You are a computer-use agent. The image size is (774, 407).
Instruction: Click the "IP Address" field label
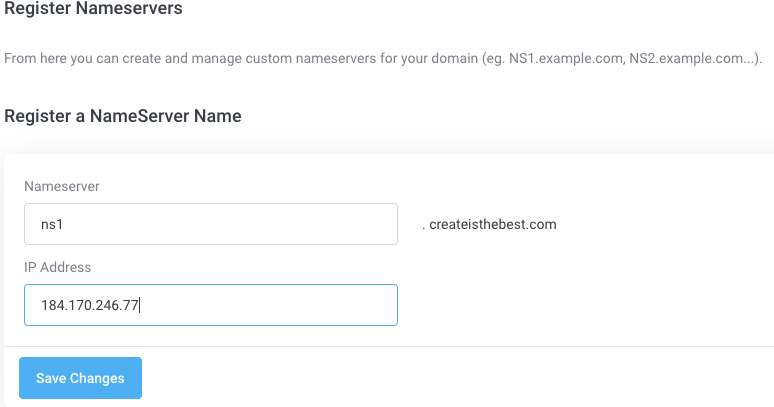coord(58,267)
